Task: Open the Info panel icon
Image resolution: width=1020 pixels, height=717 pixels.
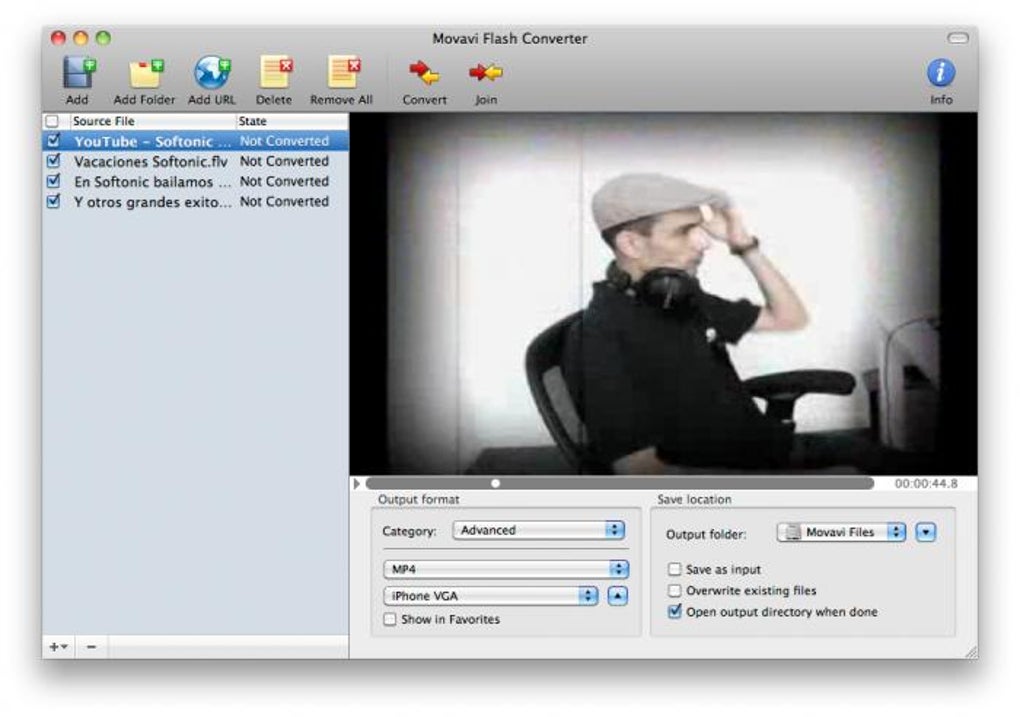Action: (x=941, y=73)
